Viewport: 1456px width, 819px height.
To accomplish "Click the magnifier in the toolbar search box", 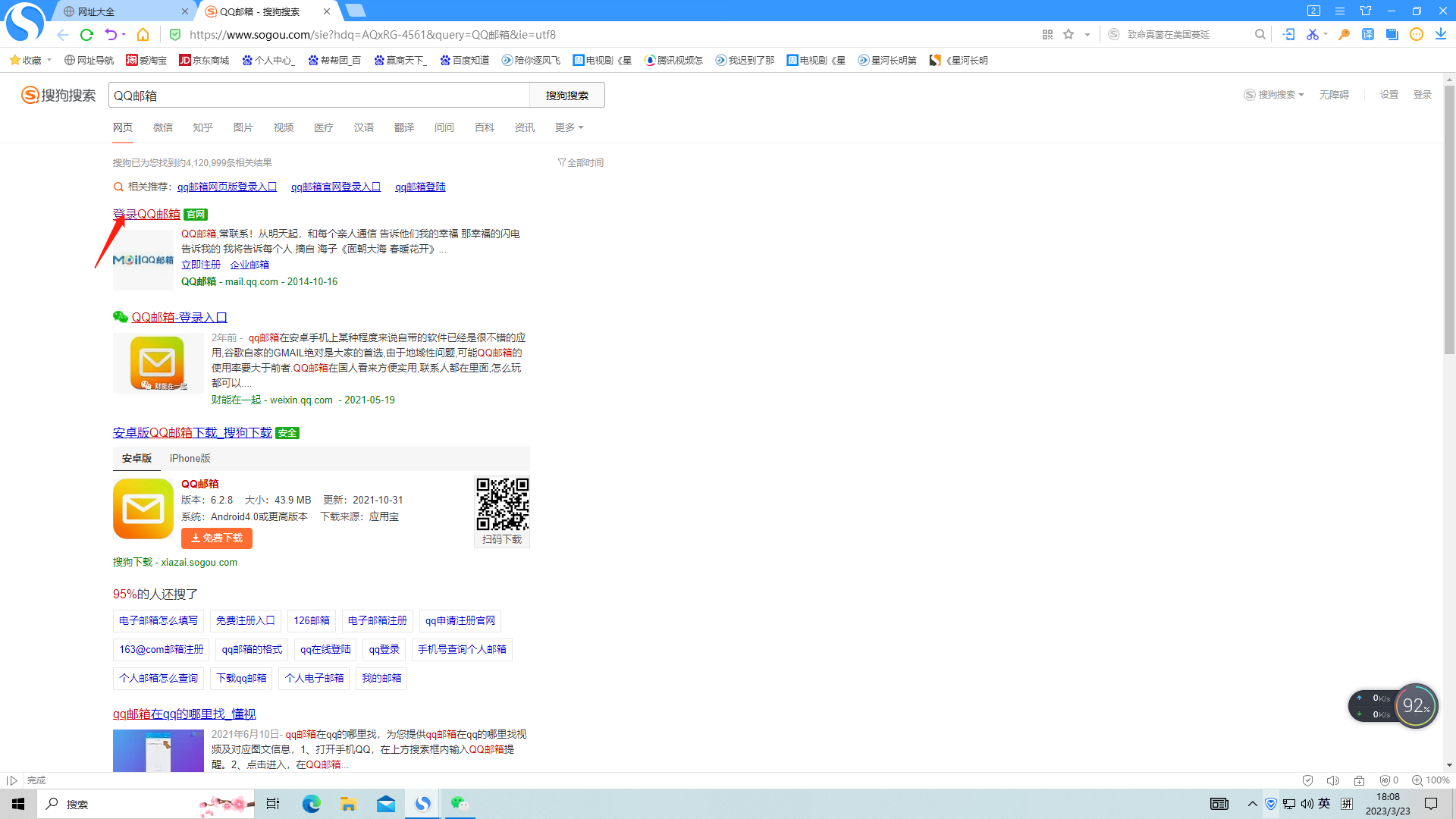I will 1260,34.
